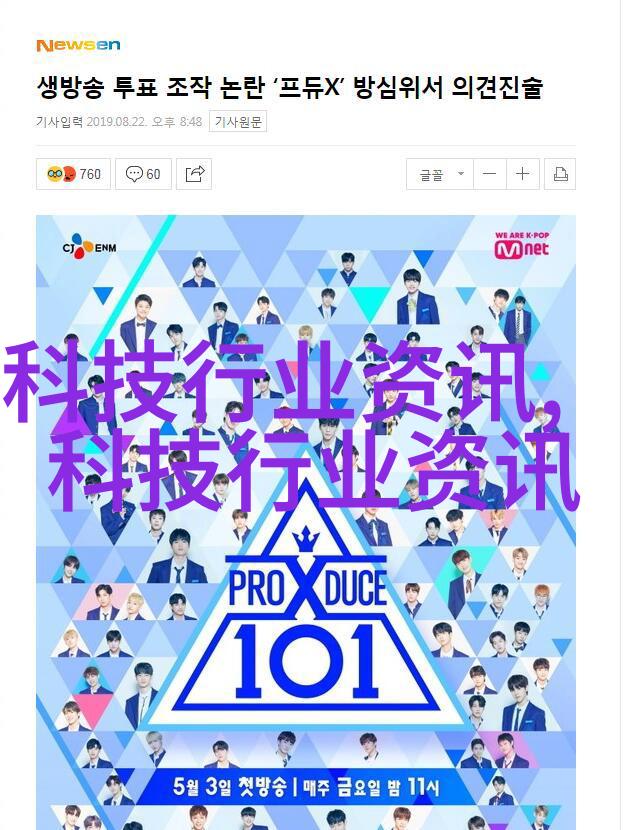Click the reaction count number 760
The height and width of the screenshot is (830, 626).
click(90, 174)
